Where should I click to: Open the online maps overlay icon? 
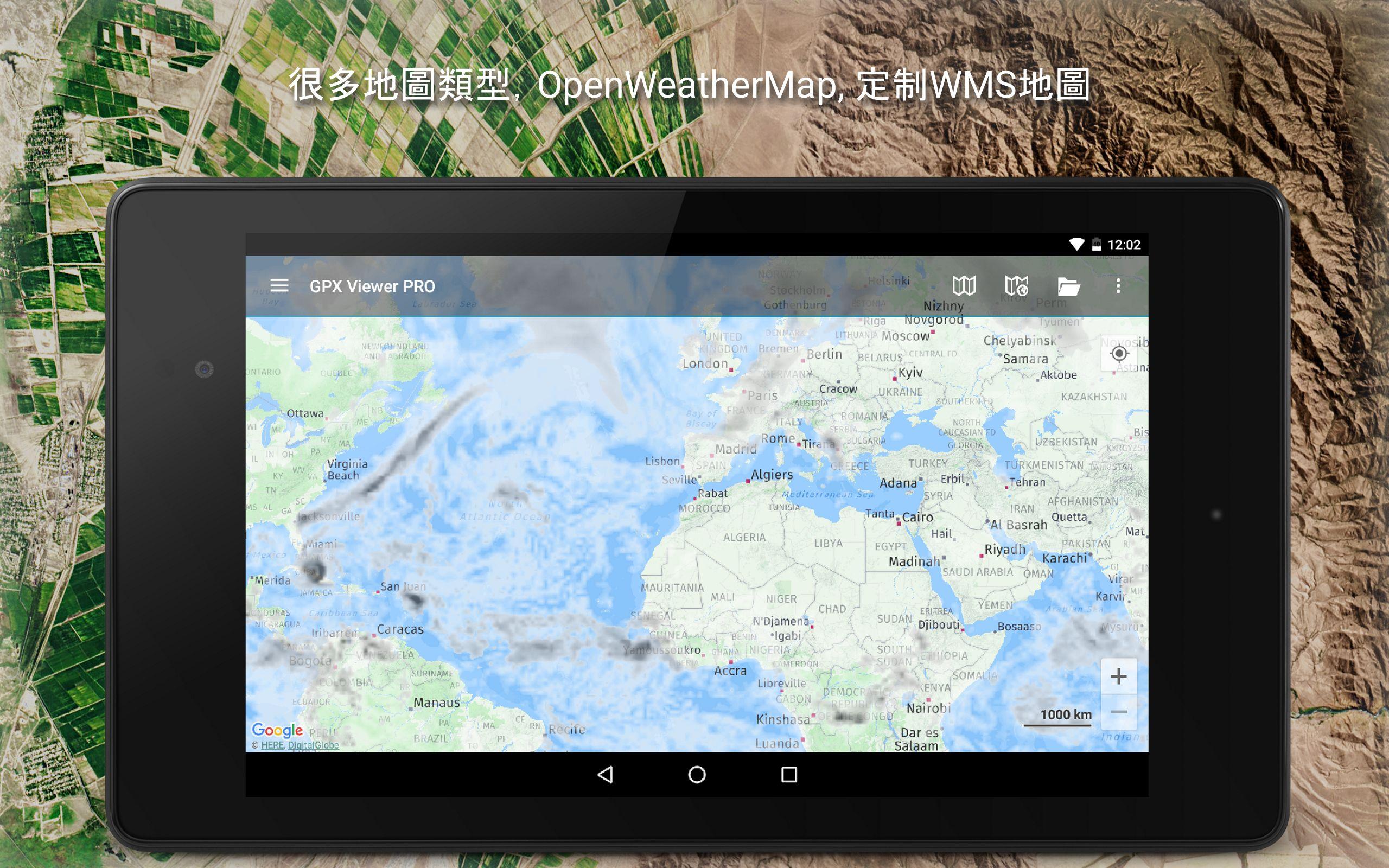(x=1016, y=285)
